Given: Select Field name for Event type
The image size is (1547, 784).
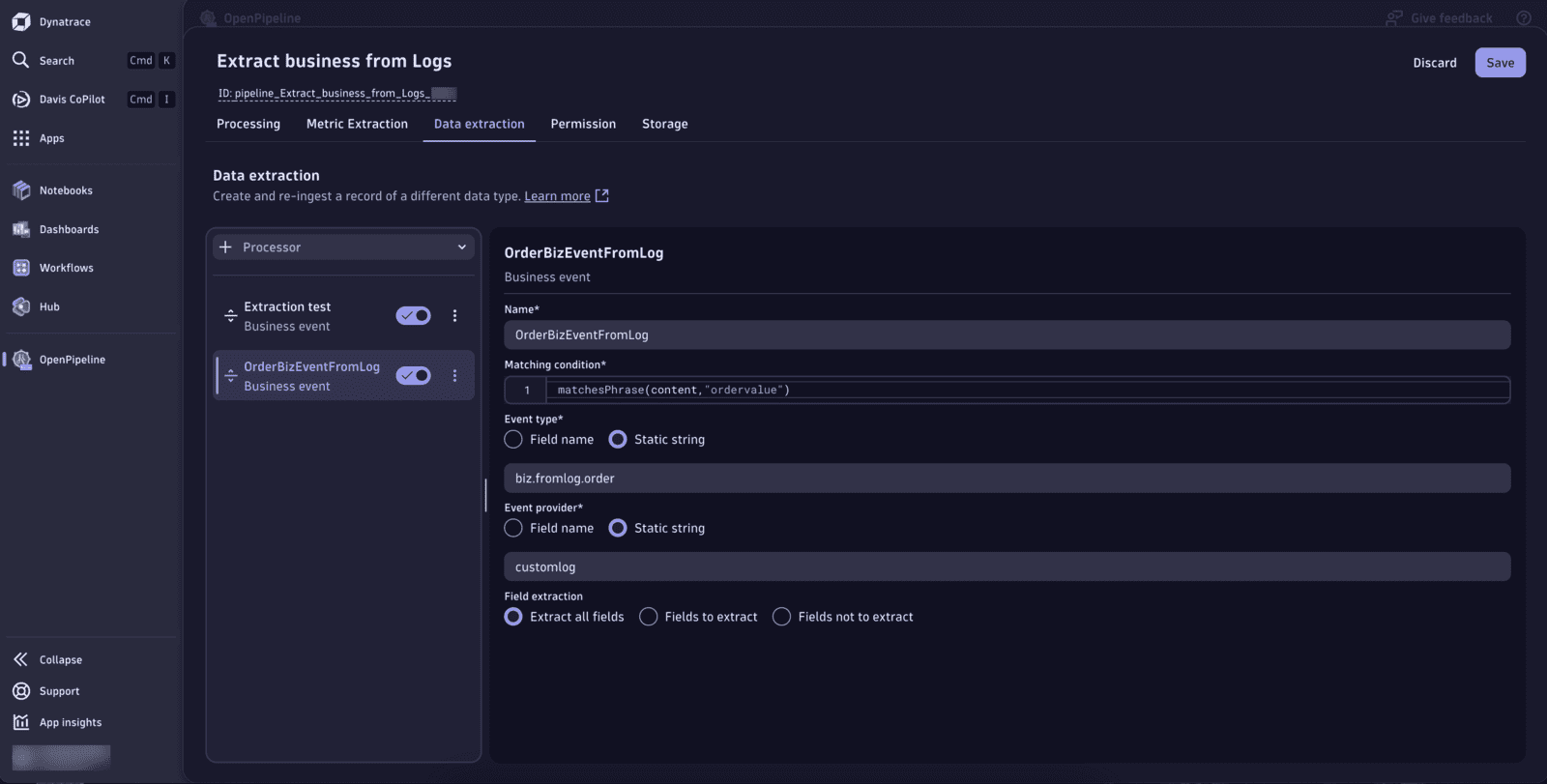Looking at the screenshot, I should tap(513, 439).
